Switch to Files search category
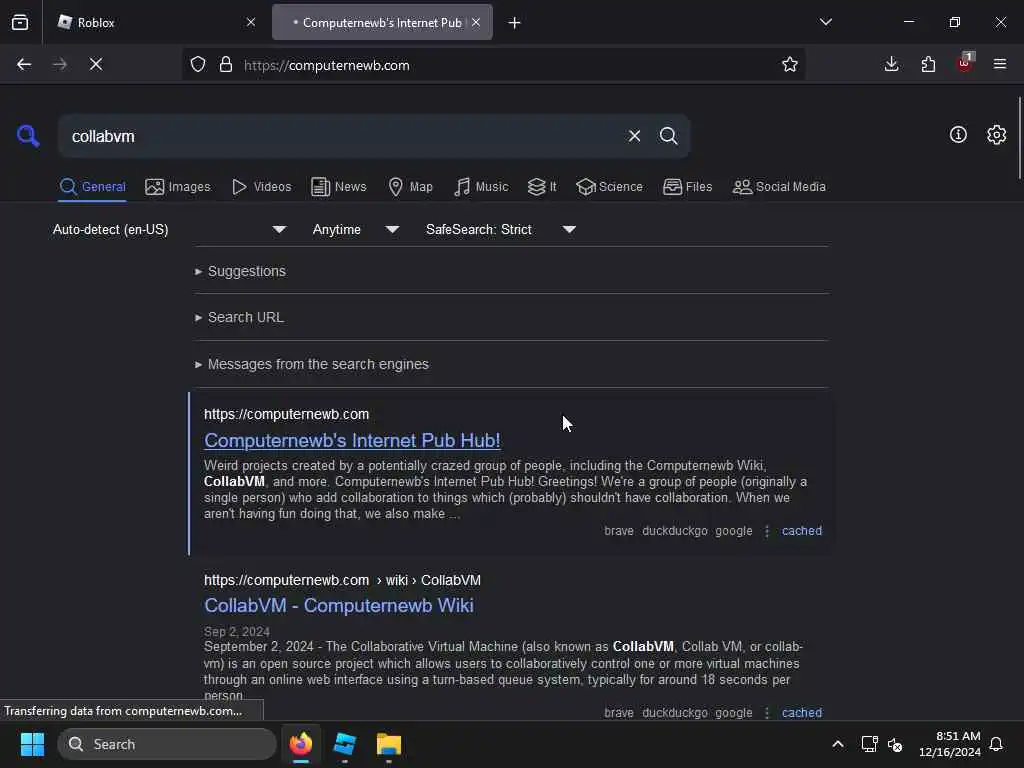The image size is (1024, 768). tap(687, 187)
